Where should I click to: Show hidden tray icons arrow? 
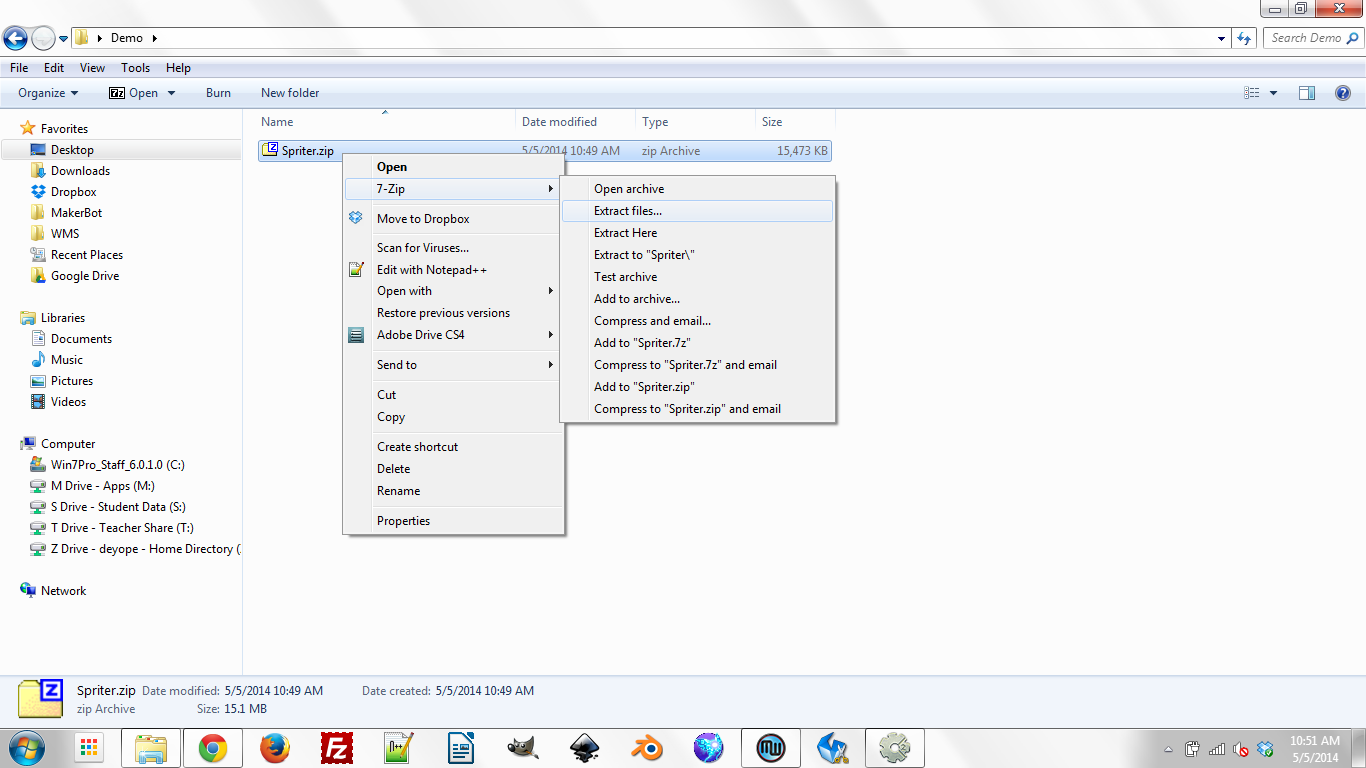[x=1169, y=749]
